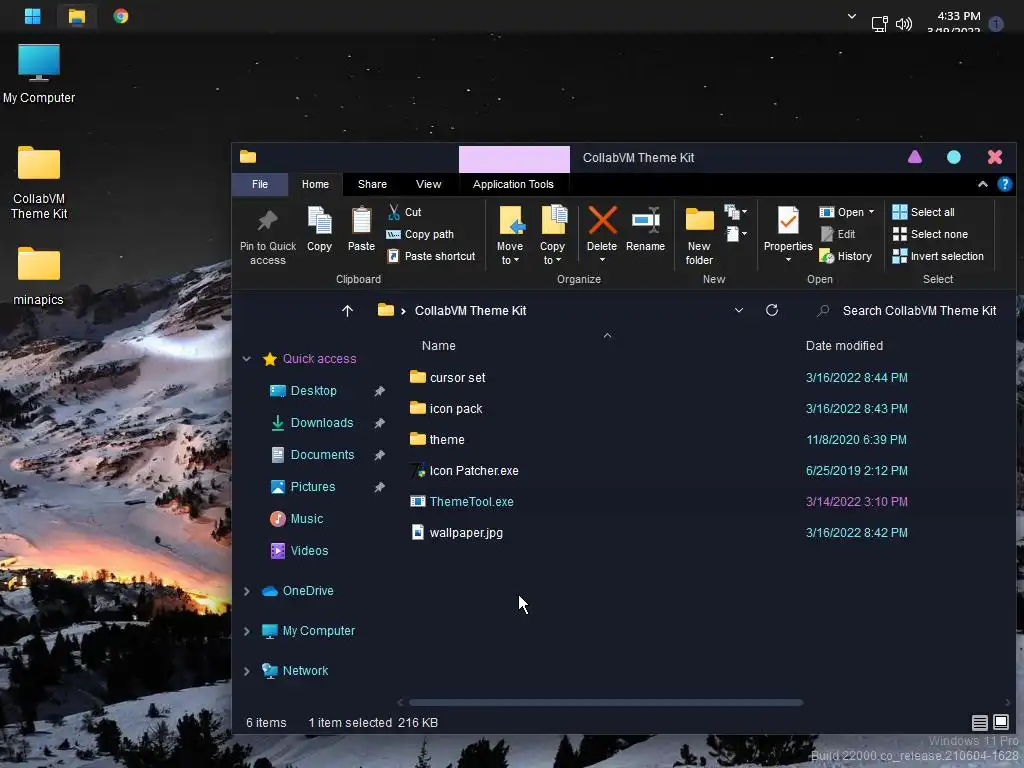Screen dimensions: 1024x768
Task: Show hidden system tray icons
Action: [x=852, y=16]
